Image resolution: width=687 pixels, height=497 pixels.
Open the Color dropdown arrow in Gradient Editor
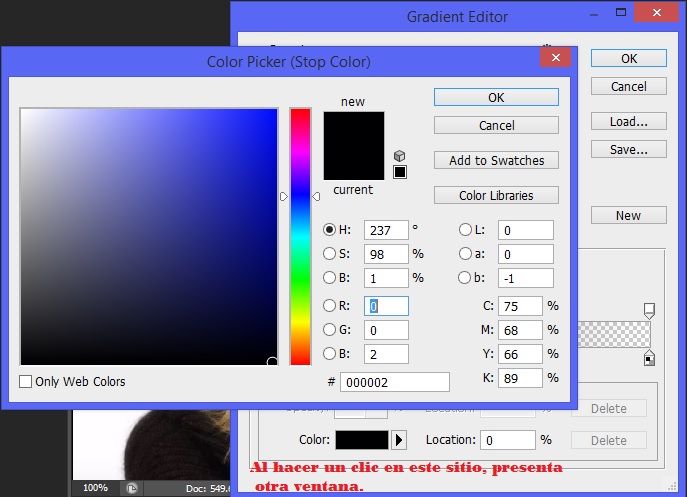pyautogui.click(x=400, y=439)
